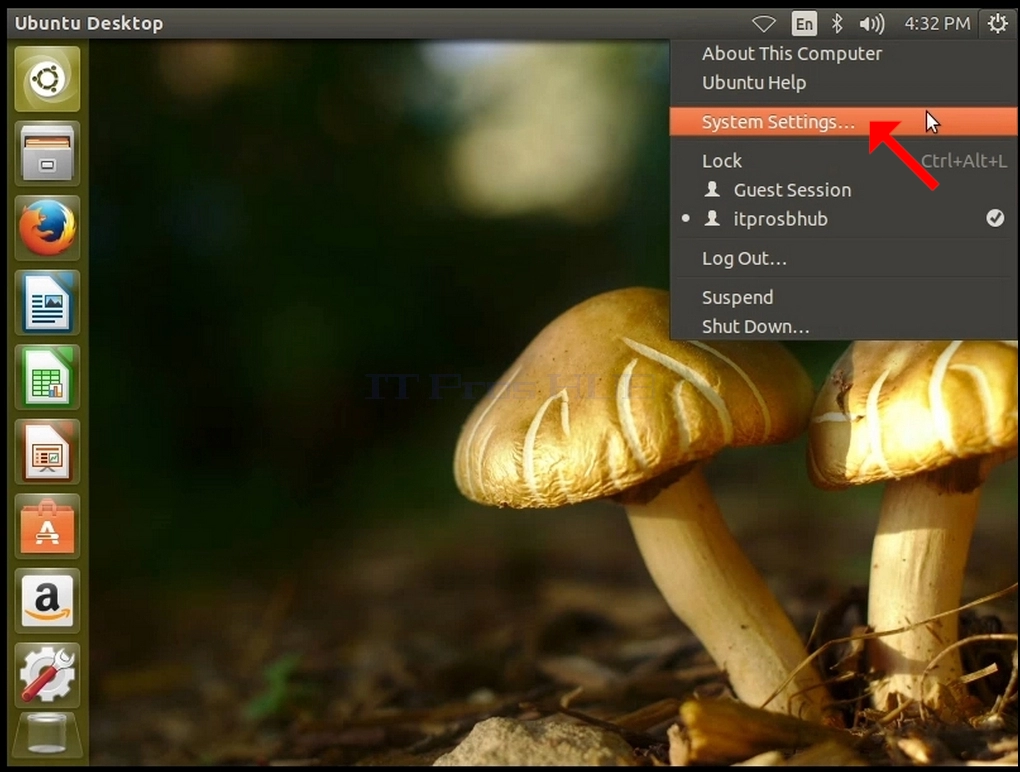The height and width of the screenshot is (772, 1020).
Task: Open the 4:32 PM clock menu
Action: coord(937,24)
